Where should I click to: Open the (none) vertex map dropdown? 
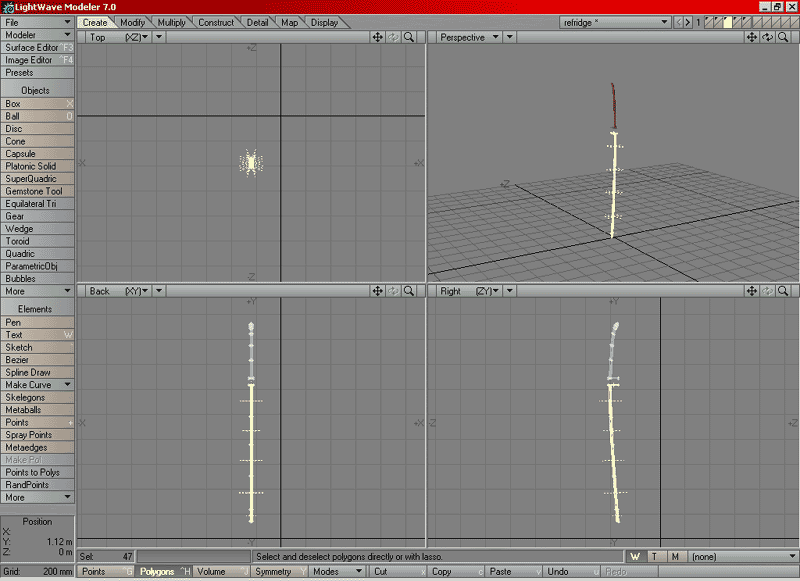[743, 557]
